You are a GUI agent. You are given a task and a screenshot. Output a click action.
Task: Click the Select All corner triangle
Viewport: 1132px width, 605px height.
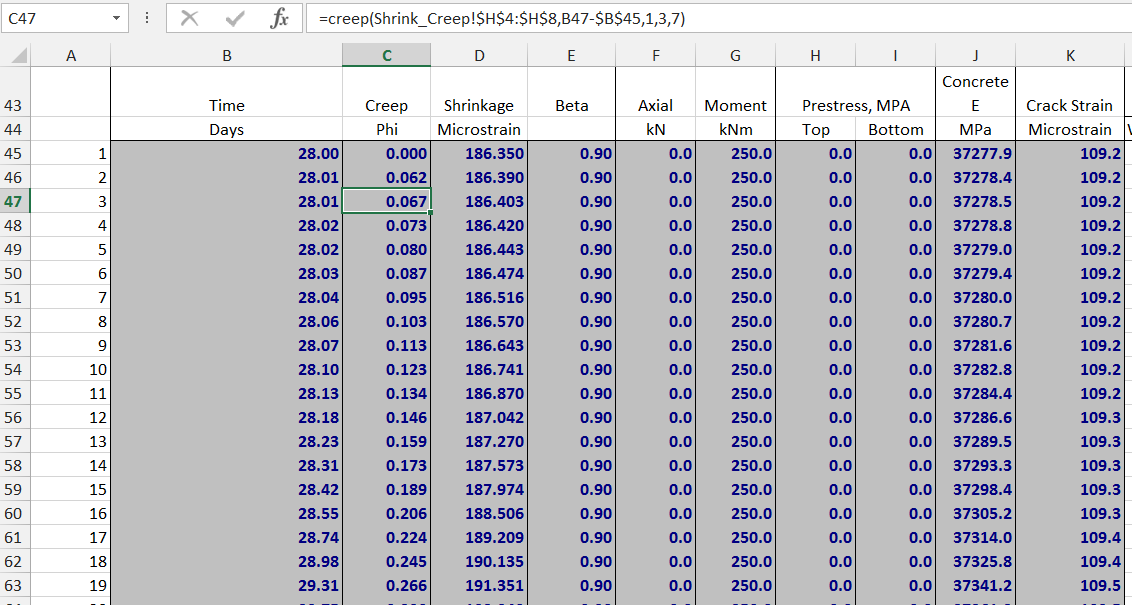tap(18, 56)
